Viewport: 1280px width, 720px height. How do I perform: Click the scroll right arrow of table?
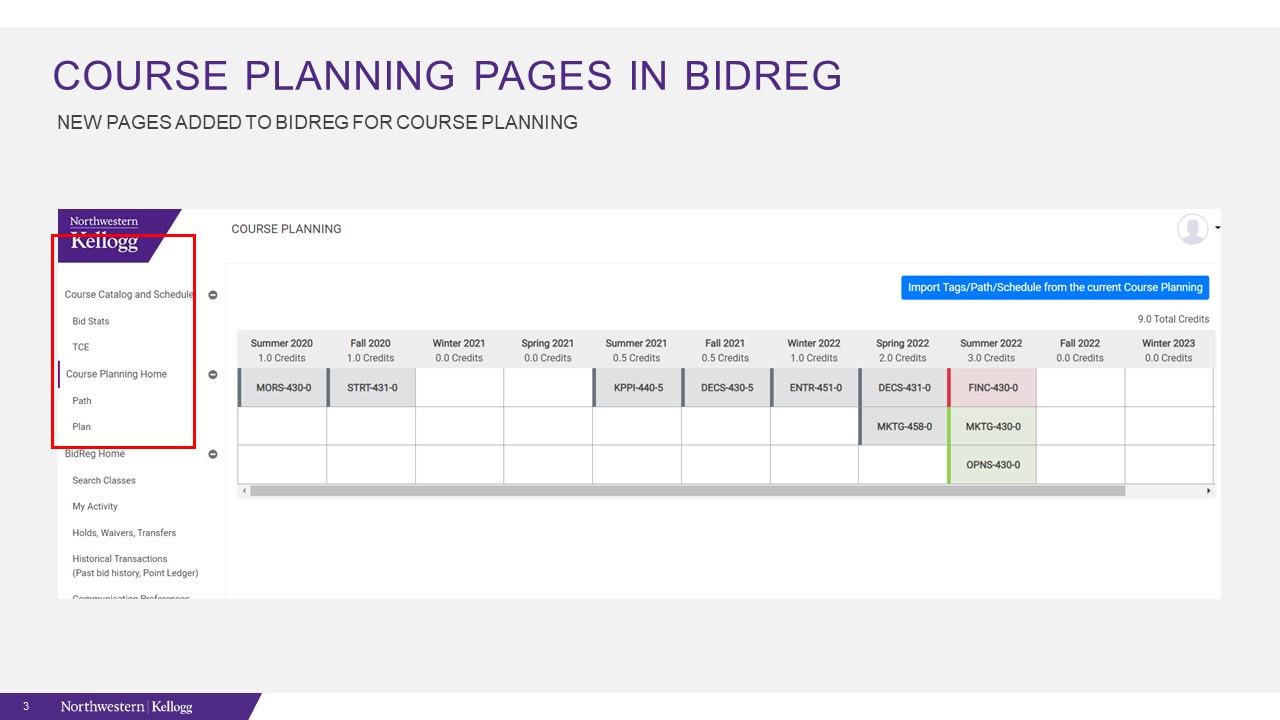click(1208, 491)
